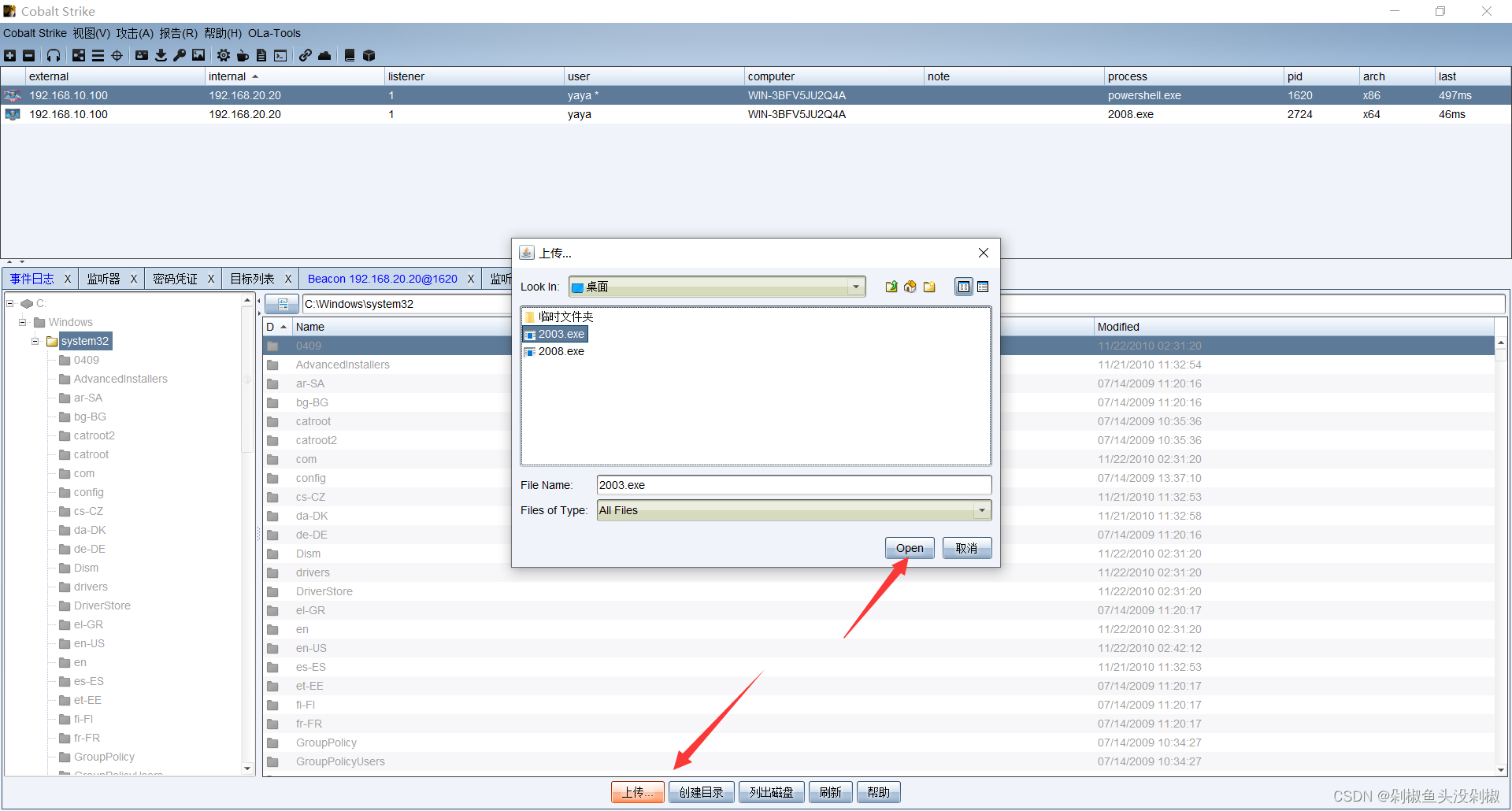Sort sessions by the internal column
Viewport: 1512px width, 811px height.
coord(294,76)
